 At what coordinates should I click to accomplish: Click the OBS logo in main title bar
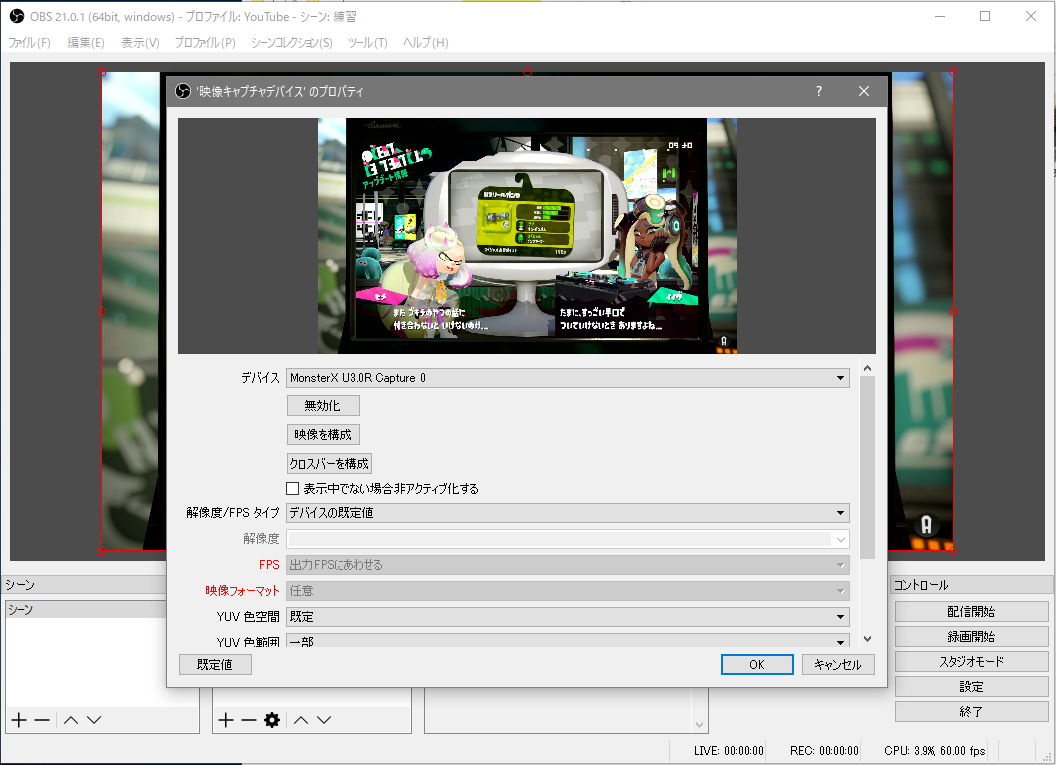tap(17, 16)
